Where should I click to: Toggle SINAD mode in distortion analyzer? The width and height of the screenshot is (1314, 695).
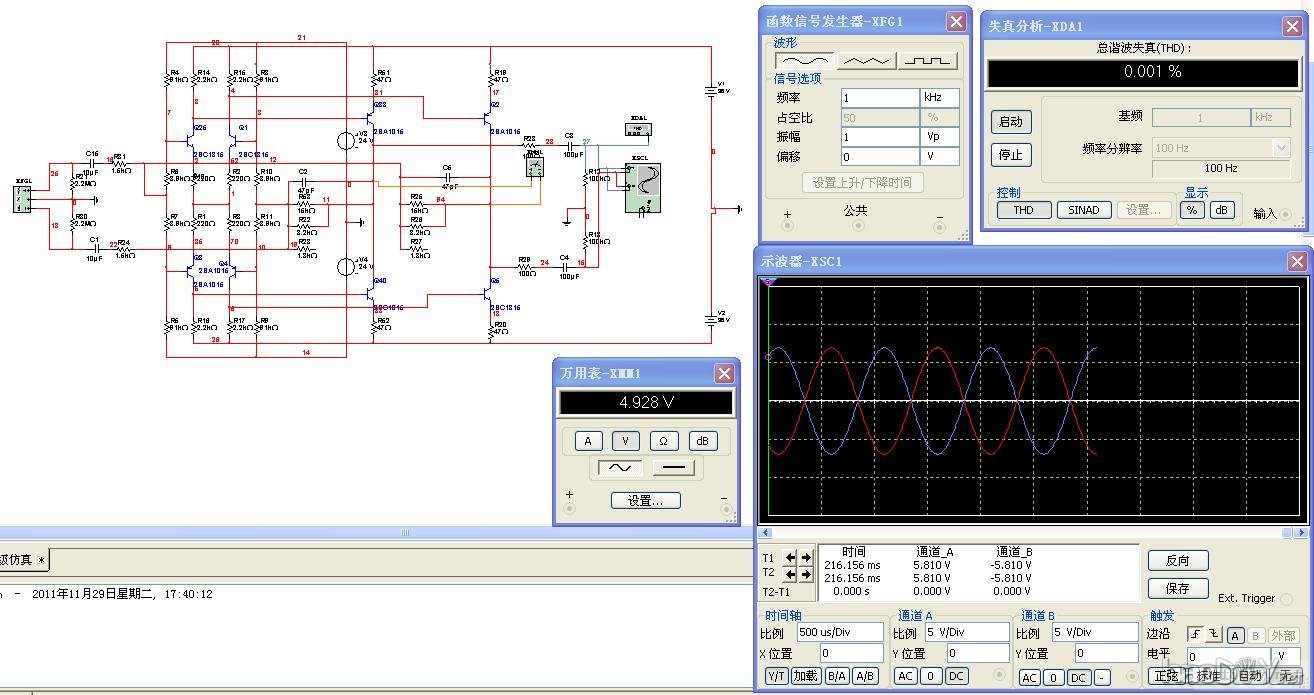click(1084, 210)
